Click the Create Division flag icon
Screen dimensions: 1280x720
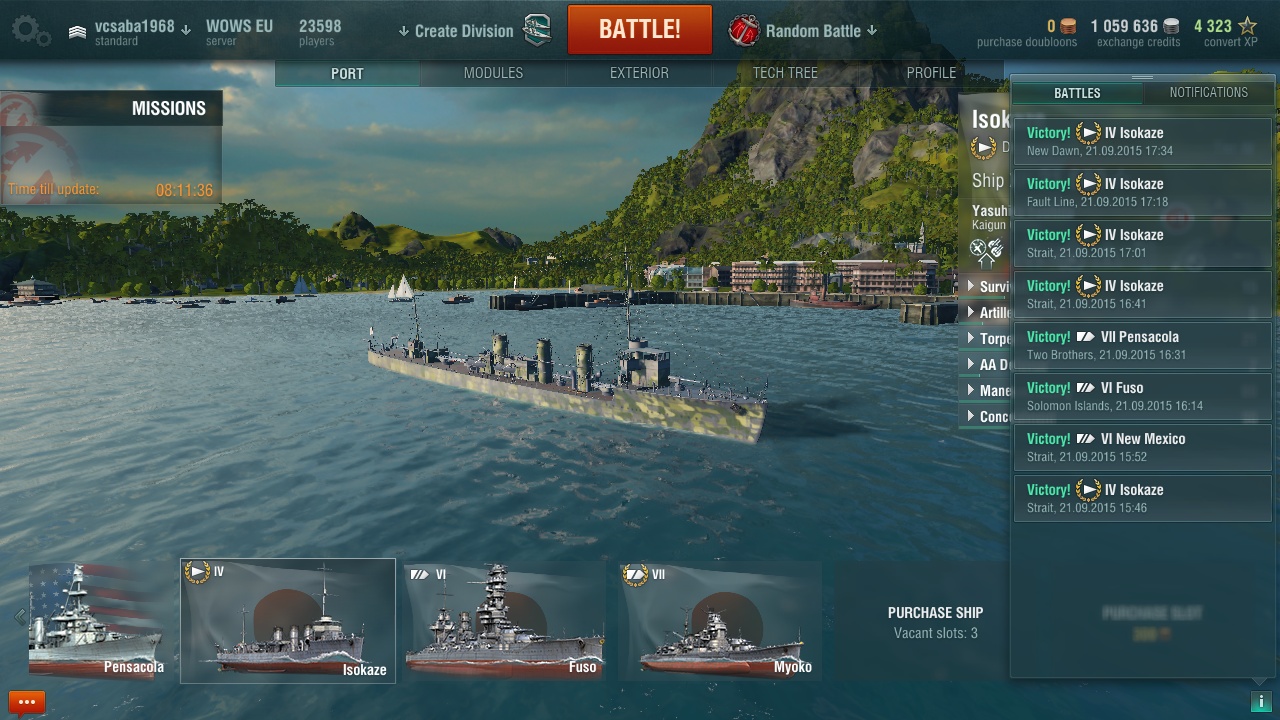pyautogui.click(x=538, y=30)
